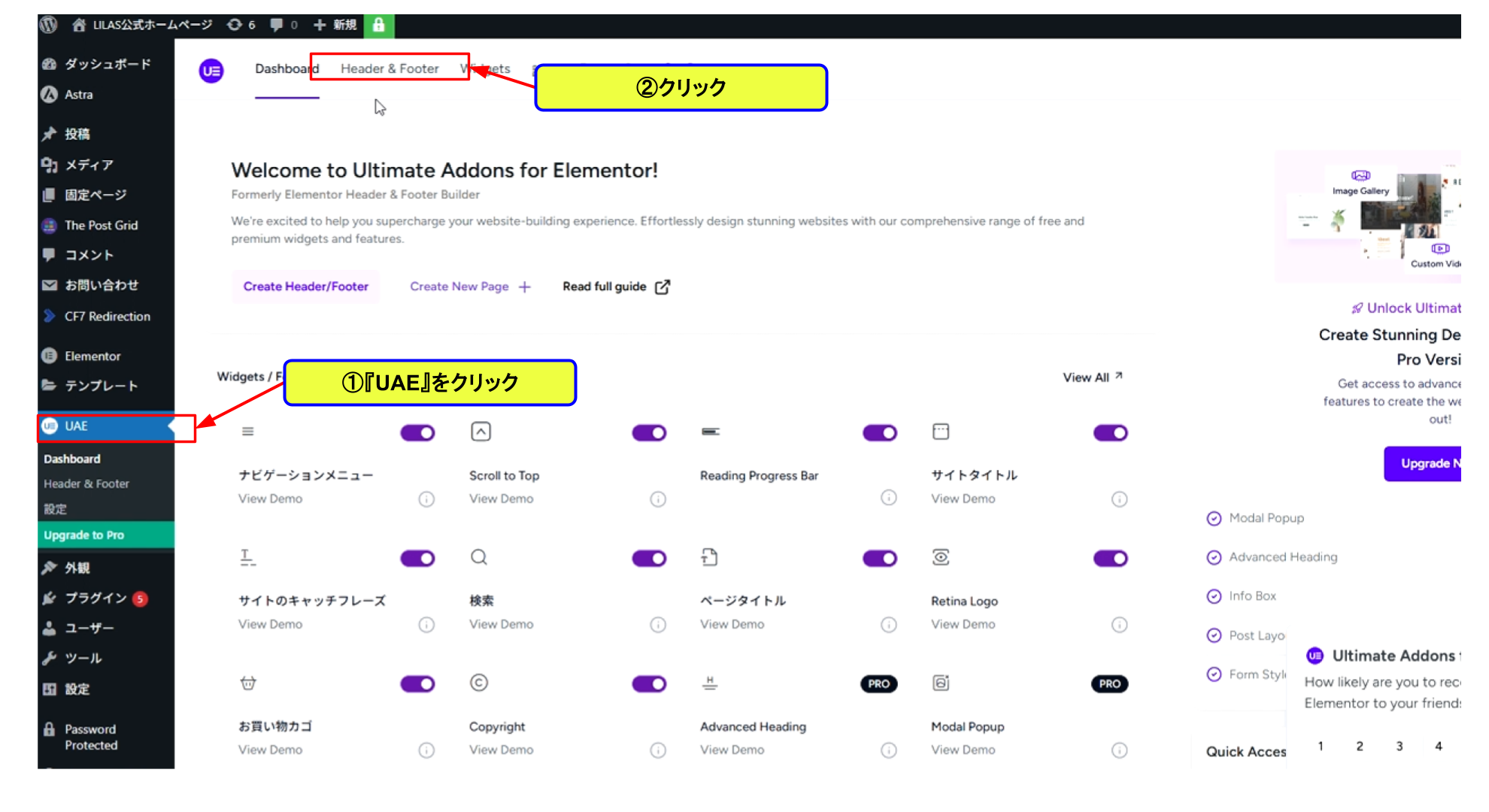This screenshot has height=812, width=1489.
Task: Click info icon for ナビゲーションメニュー
Action: [426, 499]
